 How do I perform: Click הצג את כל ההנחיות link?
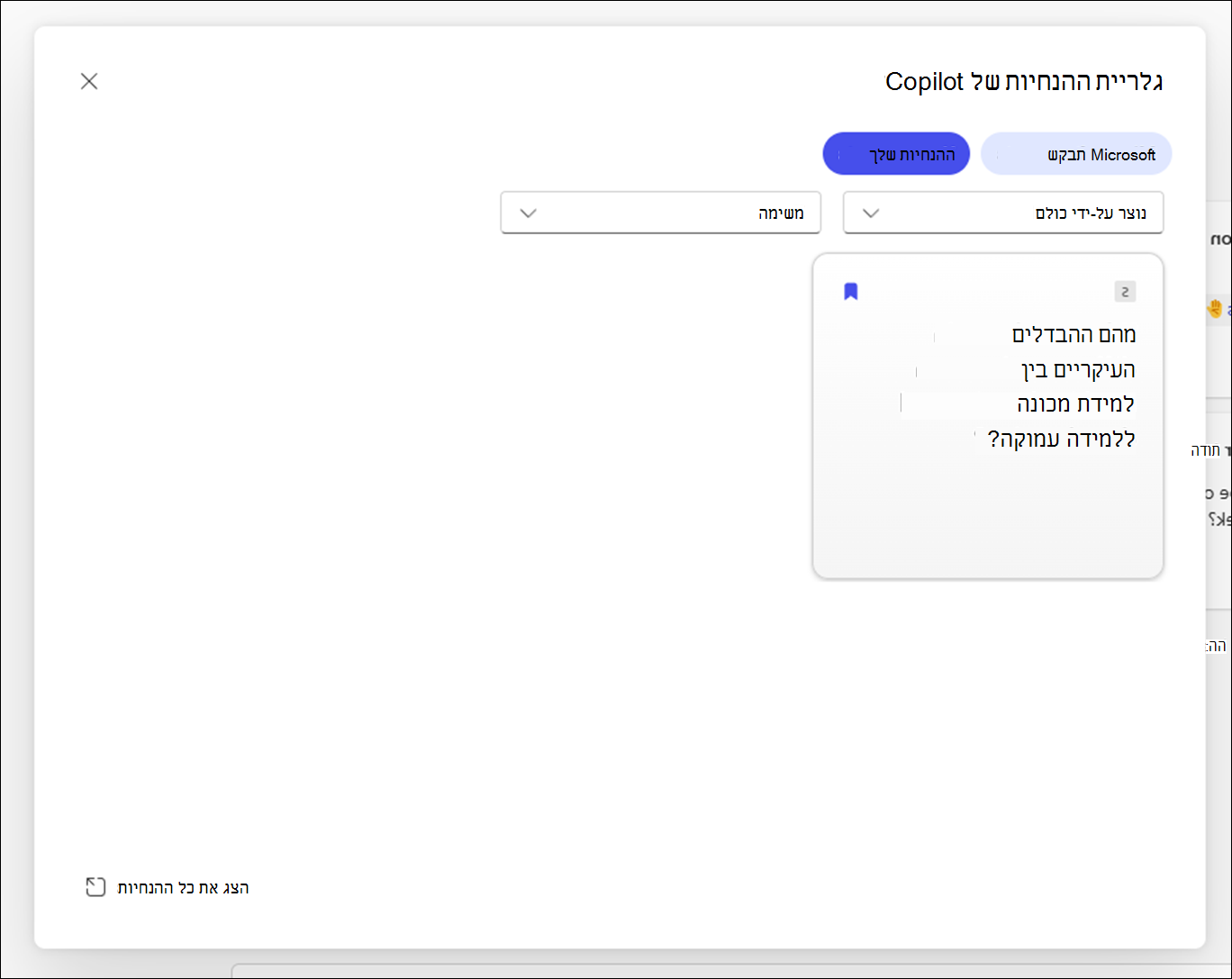coord(183,887)
